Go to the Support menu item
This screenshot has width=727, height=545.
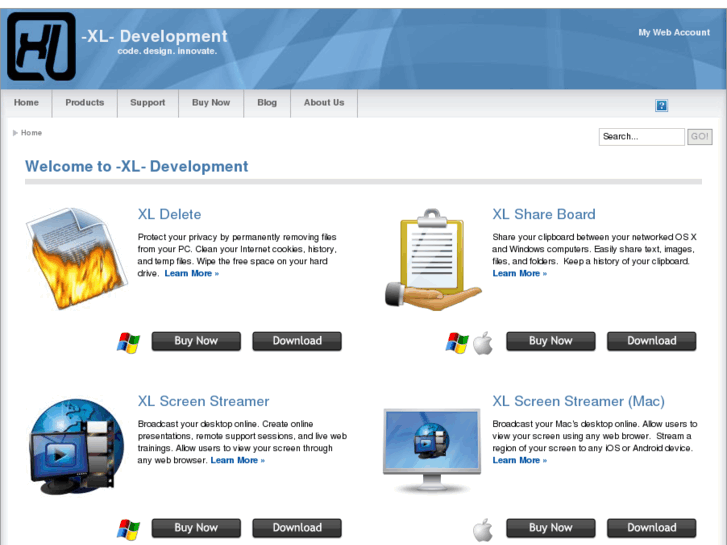(x=147, y=103)
